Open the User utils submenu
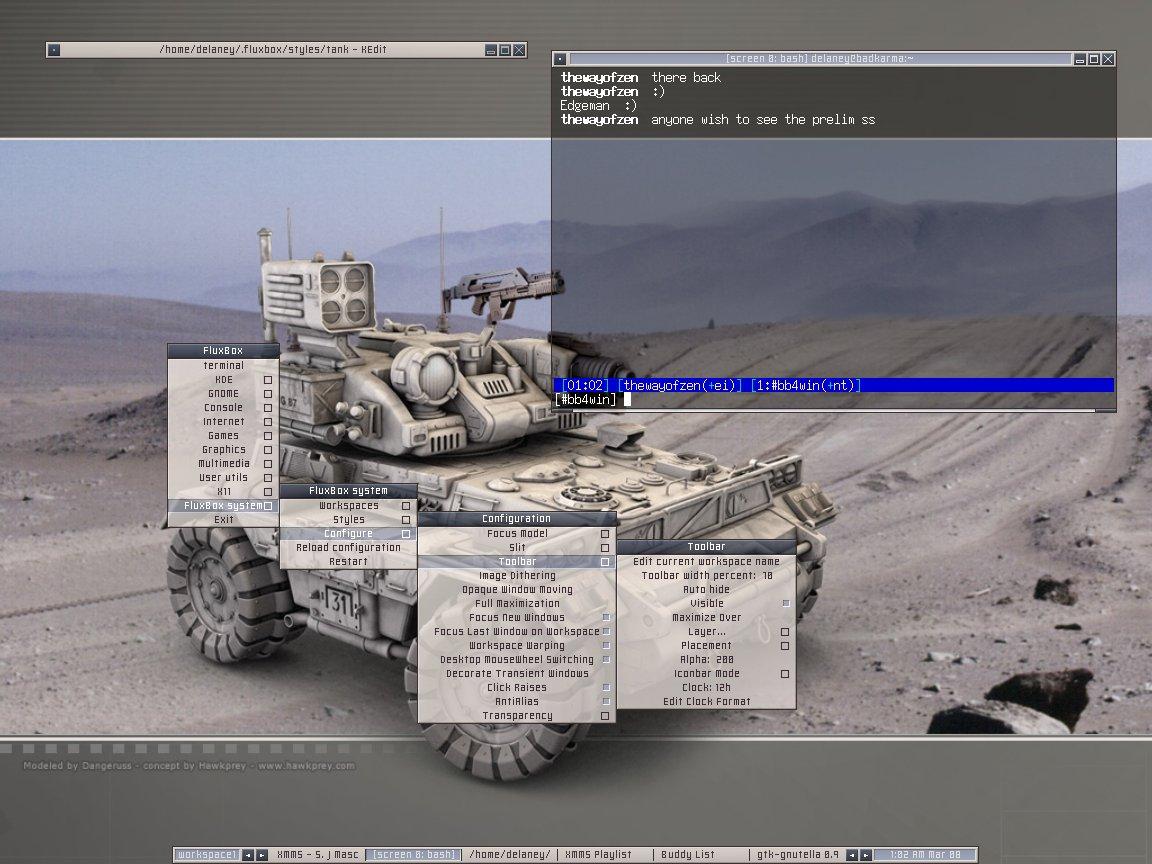This screenshot has height=864, width=1152. (x=223, y=478)
